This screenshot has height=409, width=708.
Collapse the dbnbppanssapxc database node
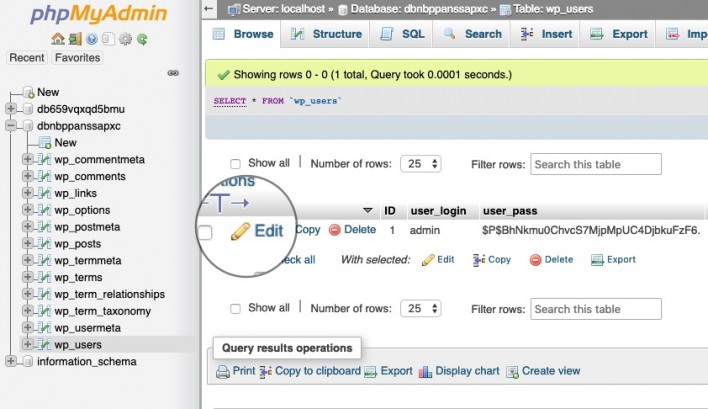coord(11,125)
